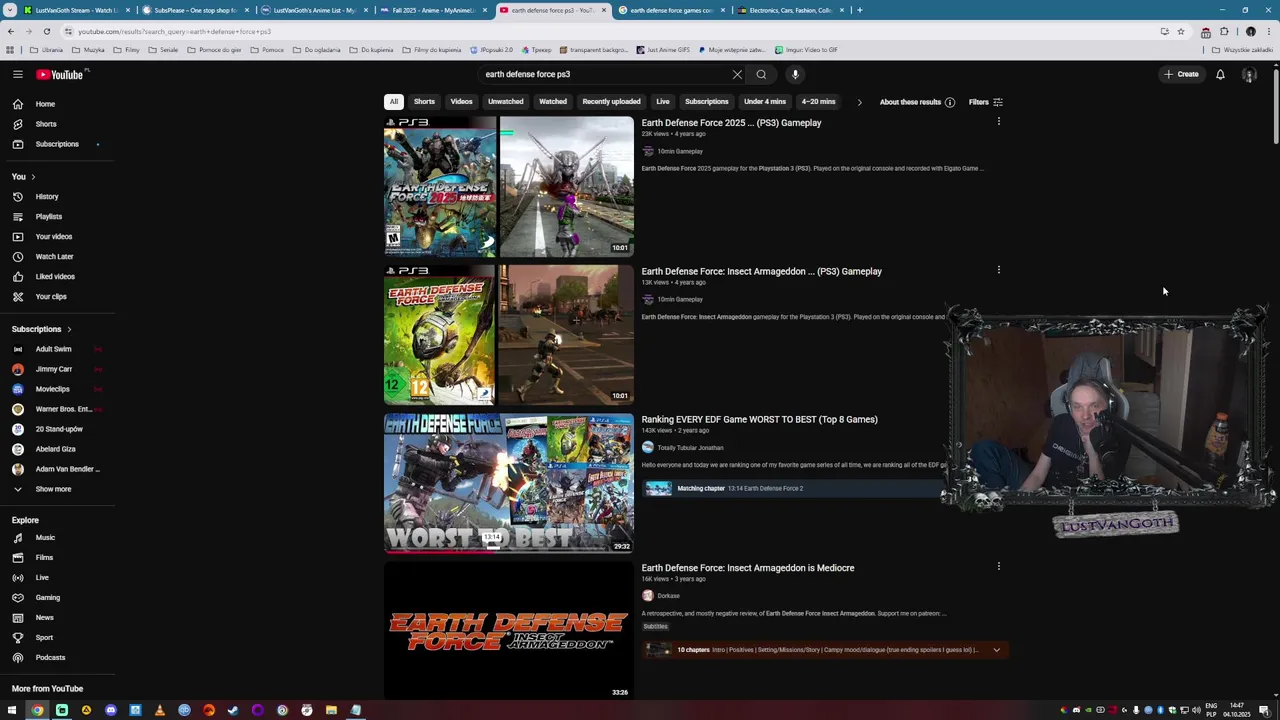The width and height of the screenshot is (1280, 720).
Task: Reload the page with the refresh button
Action: click(46, 31)
